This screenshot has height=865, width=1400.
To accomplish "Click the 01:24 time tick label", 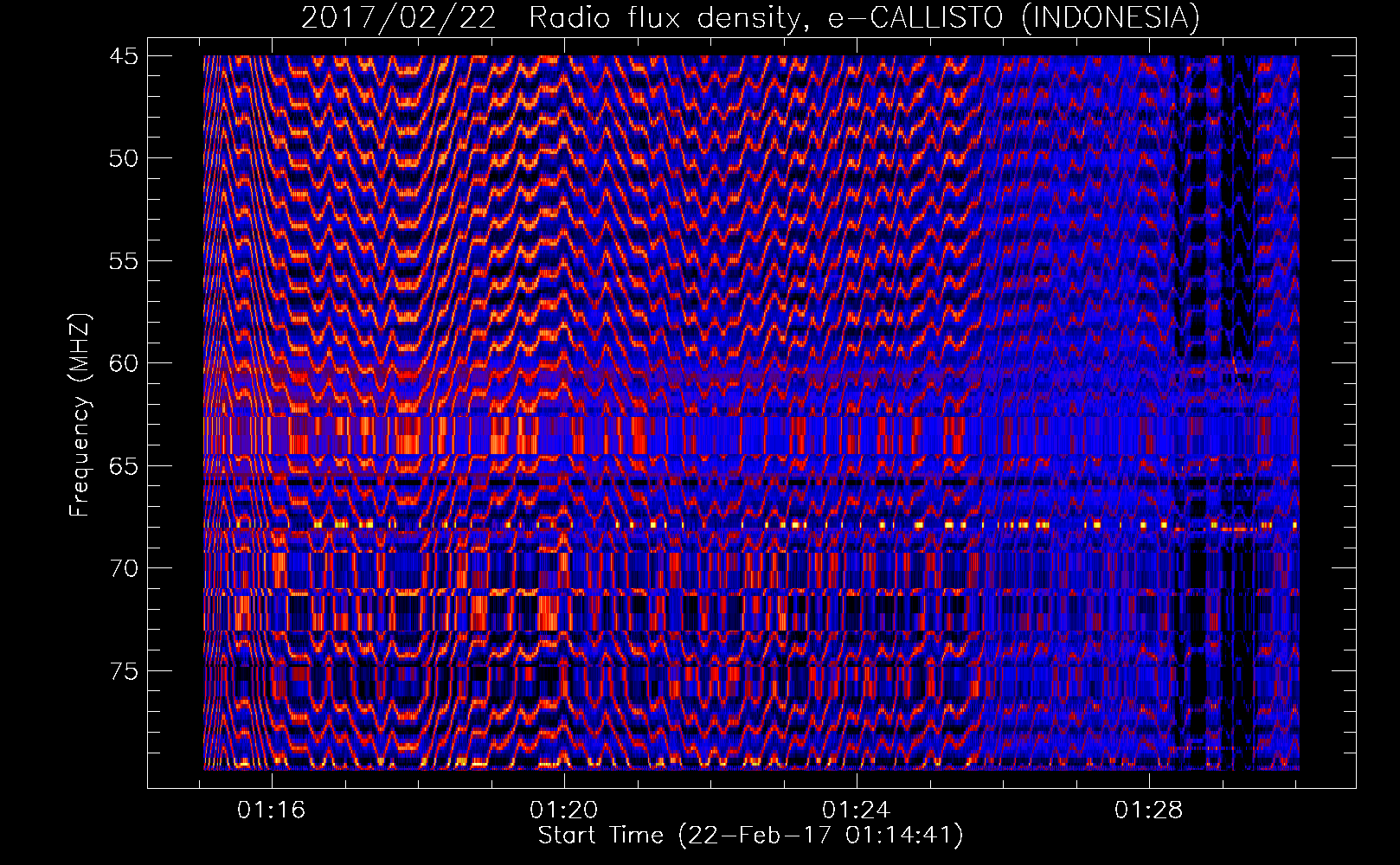I will (x=857, y=811).
